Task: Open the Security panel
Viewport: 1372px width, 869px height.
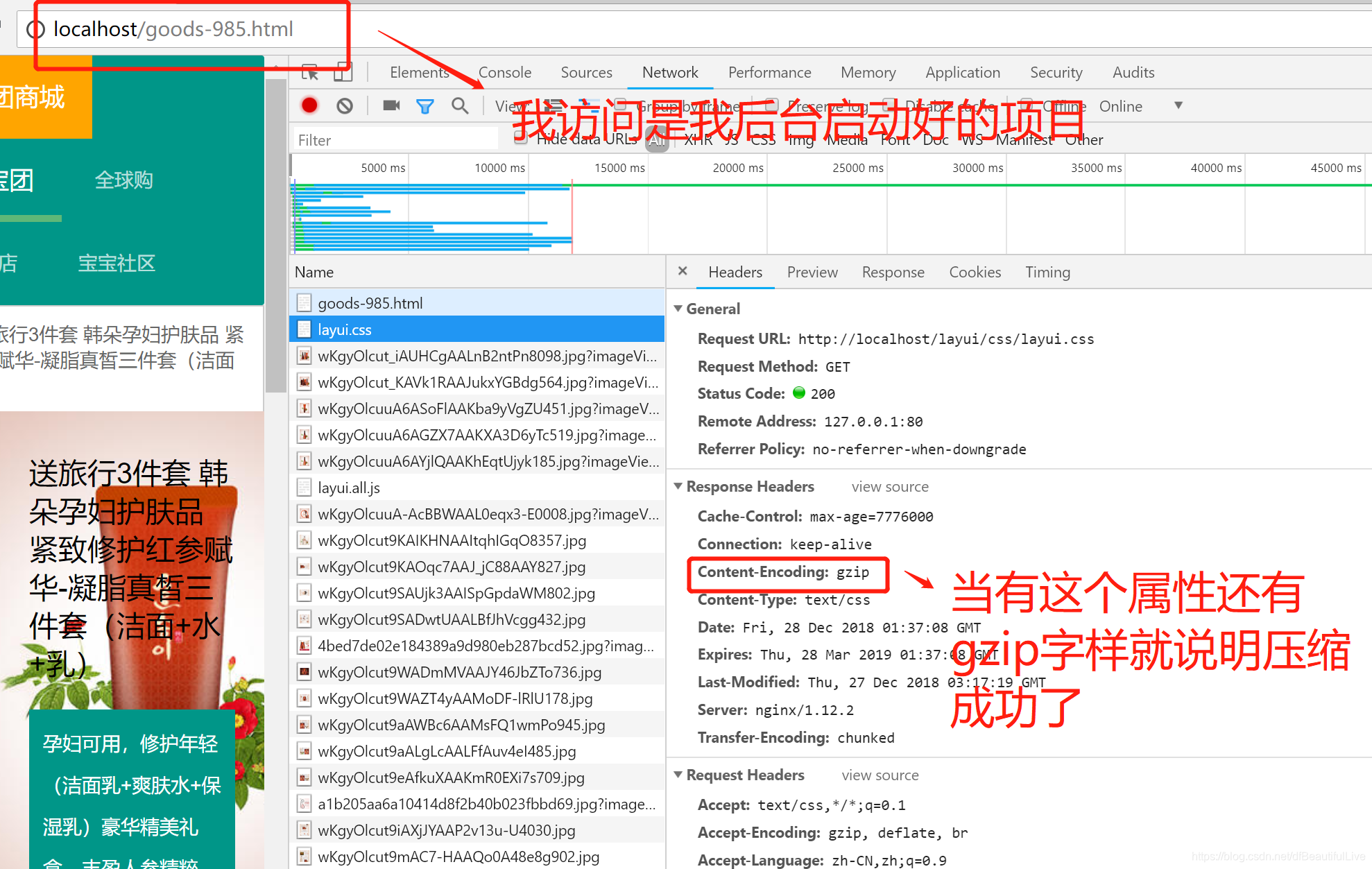Action: tap(1056, 72)
